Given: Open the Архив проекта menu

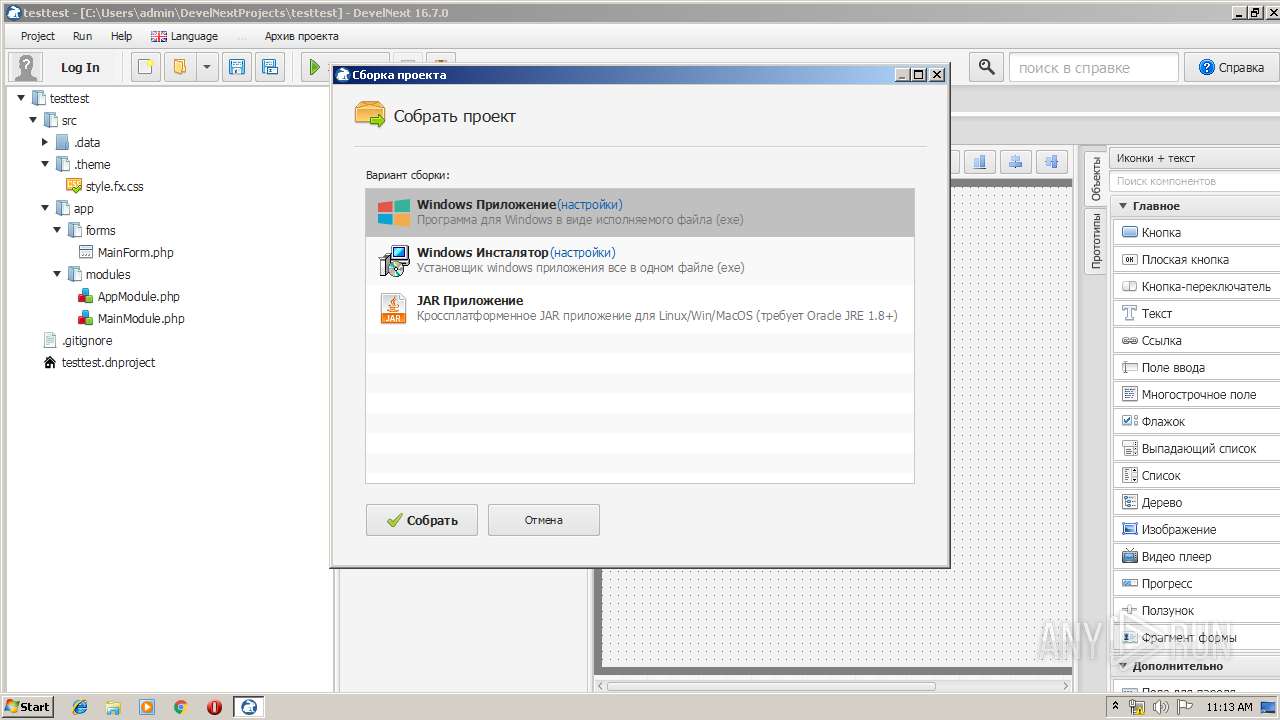Looking at the screenshot, I should pyautogui.click(x=301, y=36).
